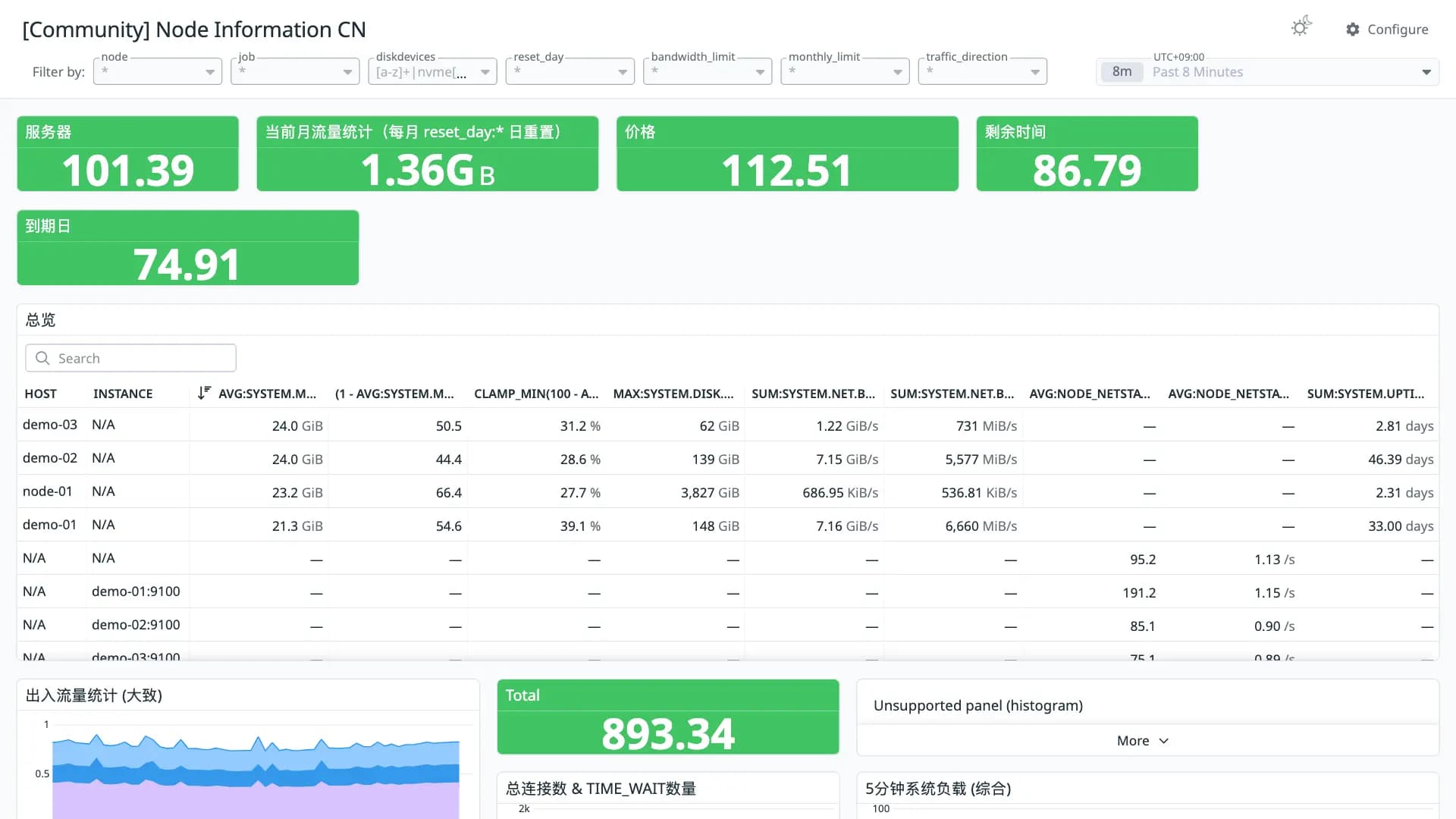The height and width of the screenshot is (819, 1456).
Task: Click the Configure gear icon
Action: click(1353, 30)
